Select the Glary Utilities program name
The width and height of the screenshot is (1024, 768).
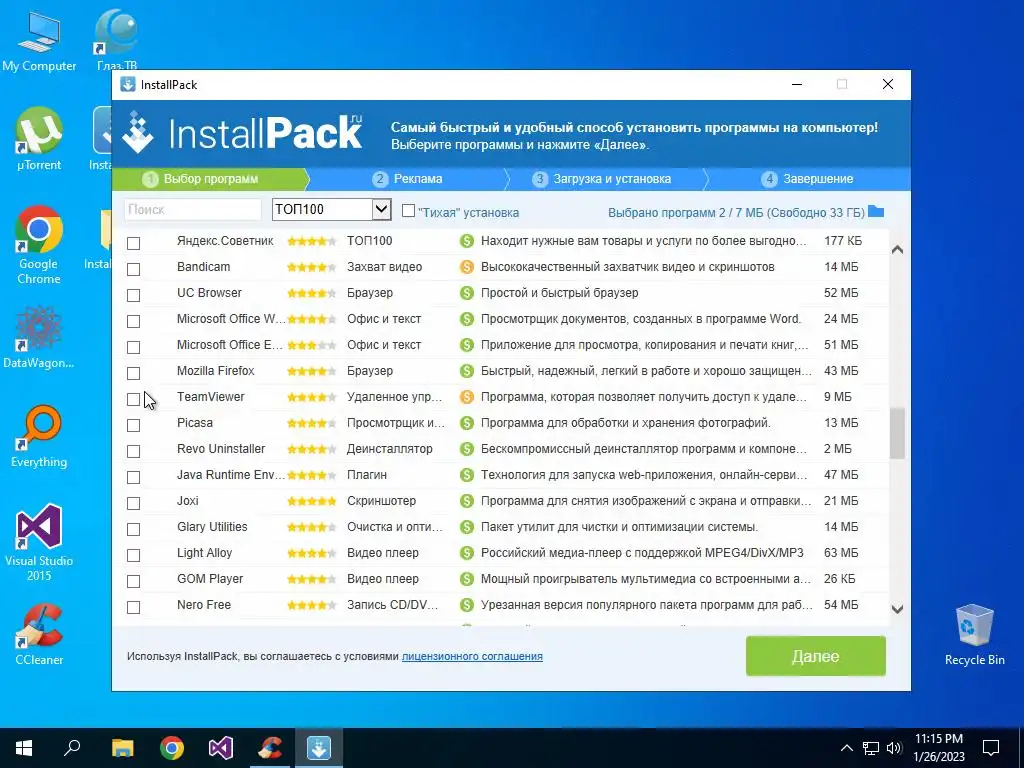[x=212, y=527]
